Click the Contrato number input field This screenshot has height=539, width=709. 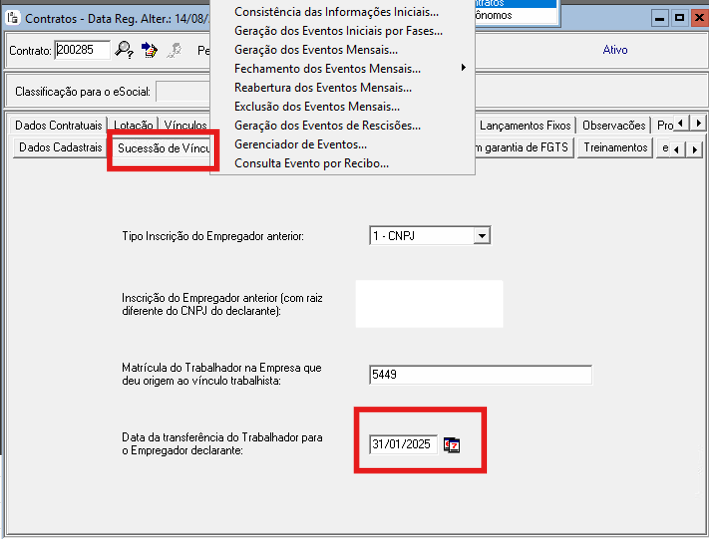(x=82, y=50)
